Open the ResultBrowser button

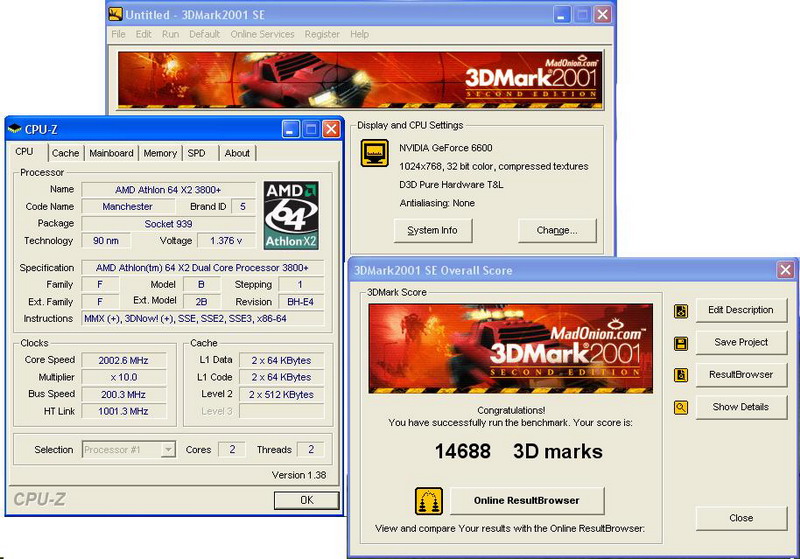click(741, 374)
